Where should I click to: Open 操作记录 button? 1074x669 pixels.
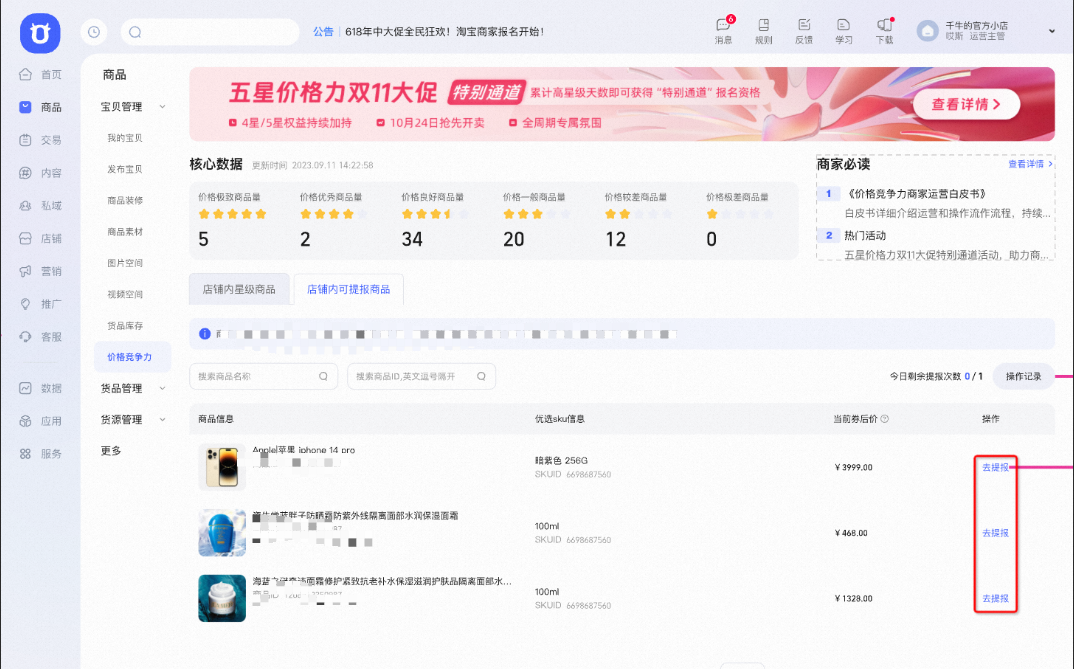click(x=1023, y=376)
